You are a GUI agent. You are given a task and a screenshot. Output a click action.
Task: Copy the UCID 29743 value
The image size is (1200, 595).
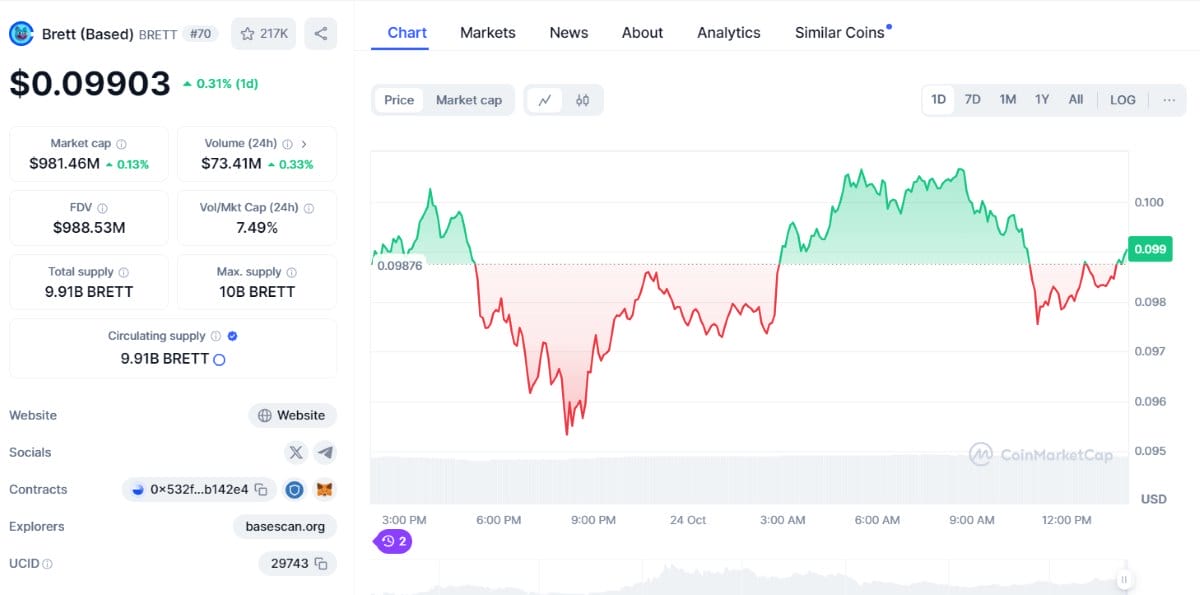coord(323,563)
